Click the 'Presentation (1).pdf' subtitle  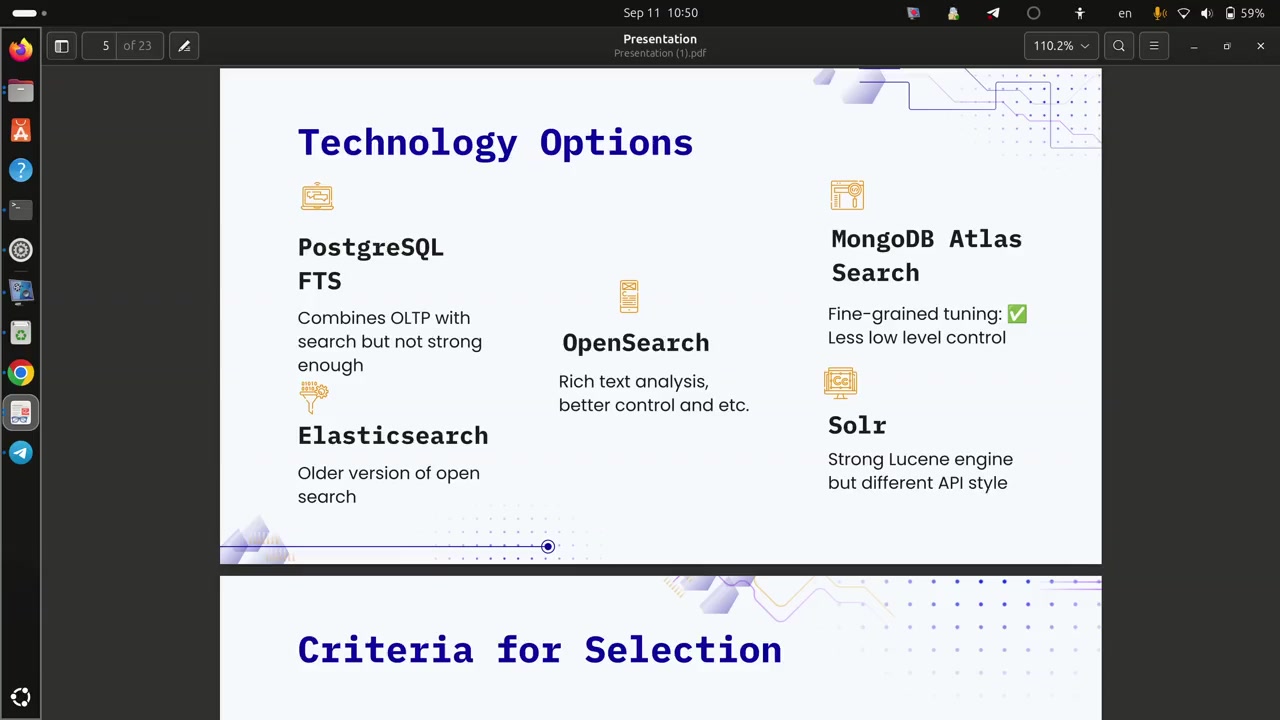click(660, 53)
